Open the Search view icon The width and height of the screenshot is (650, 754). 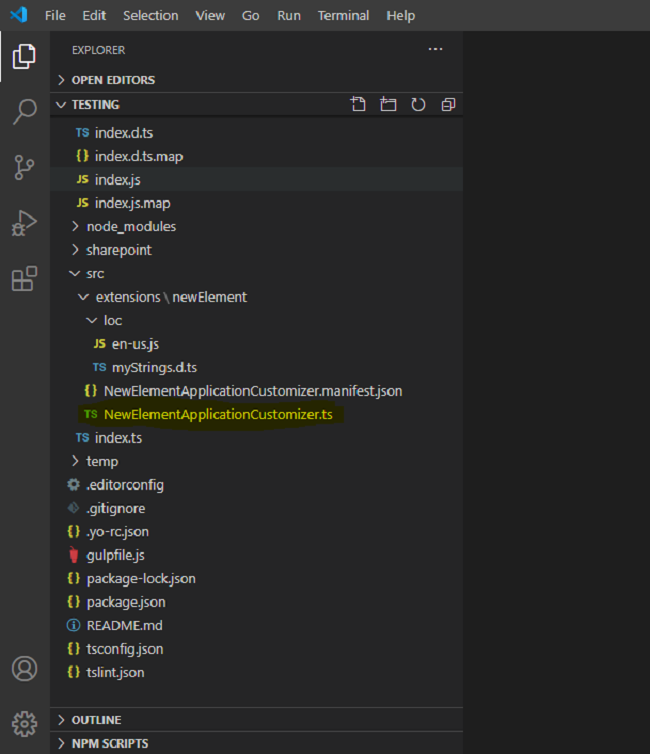pos(24,112)
